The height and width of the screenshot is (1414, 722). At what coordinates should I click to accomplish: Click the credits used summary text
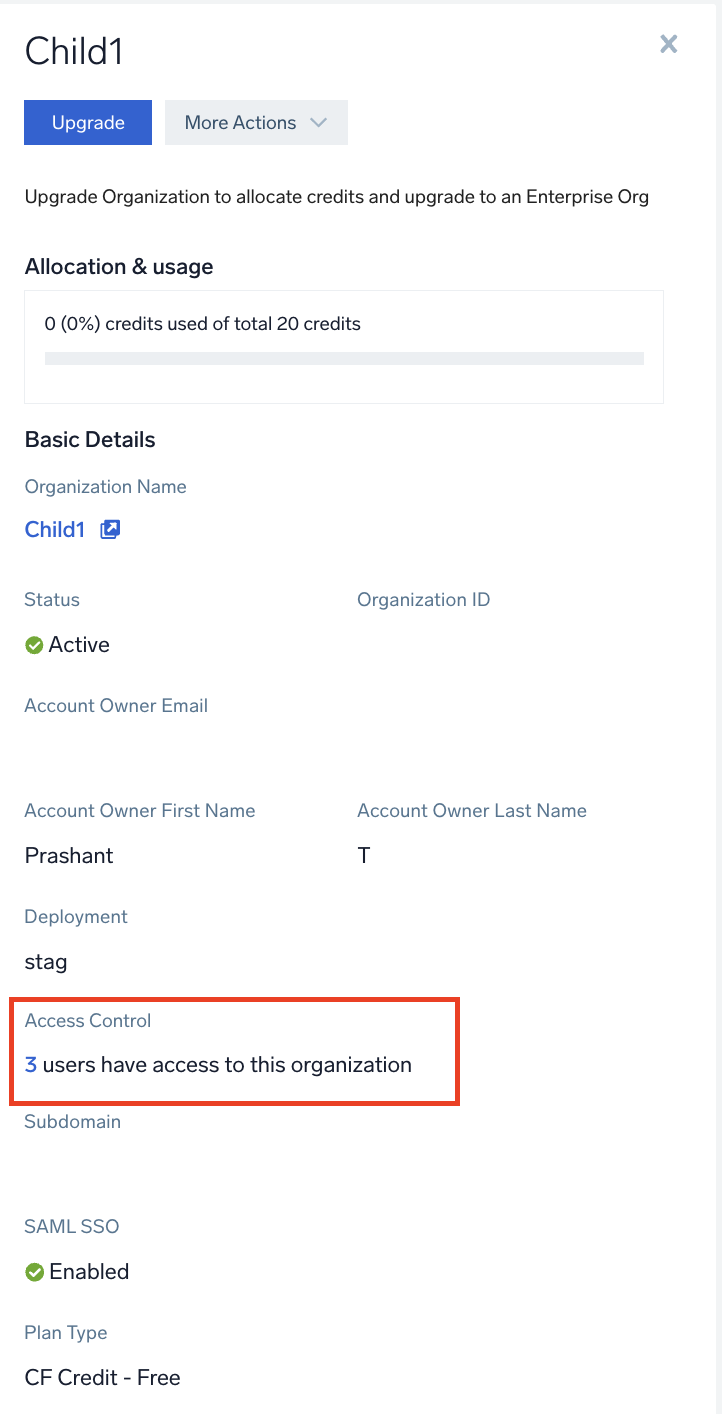point(203,324)
